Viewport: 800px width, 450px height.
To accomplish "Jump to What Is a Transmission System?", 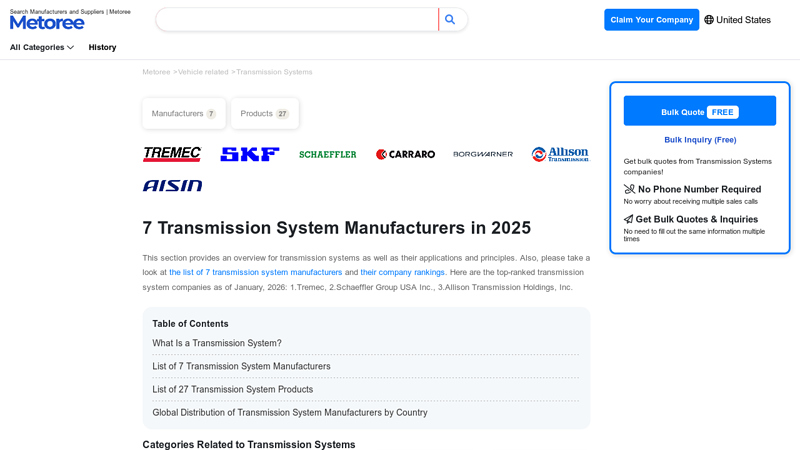I will [217, 343].
